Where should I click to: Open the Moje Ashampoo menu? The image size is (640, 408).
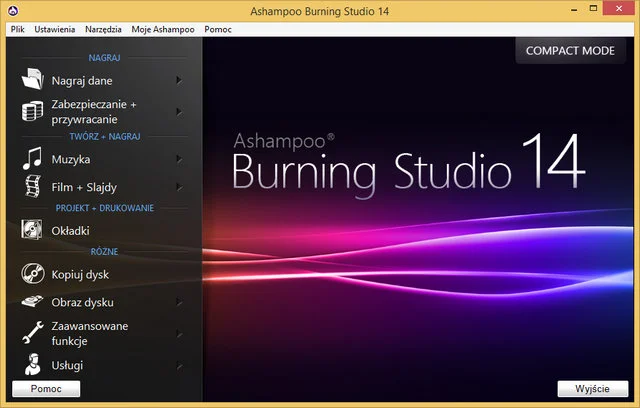(163, 29)
